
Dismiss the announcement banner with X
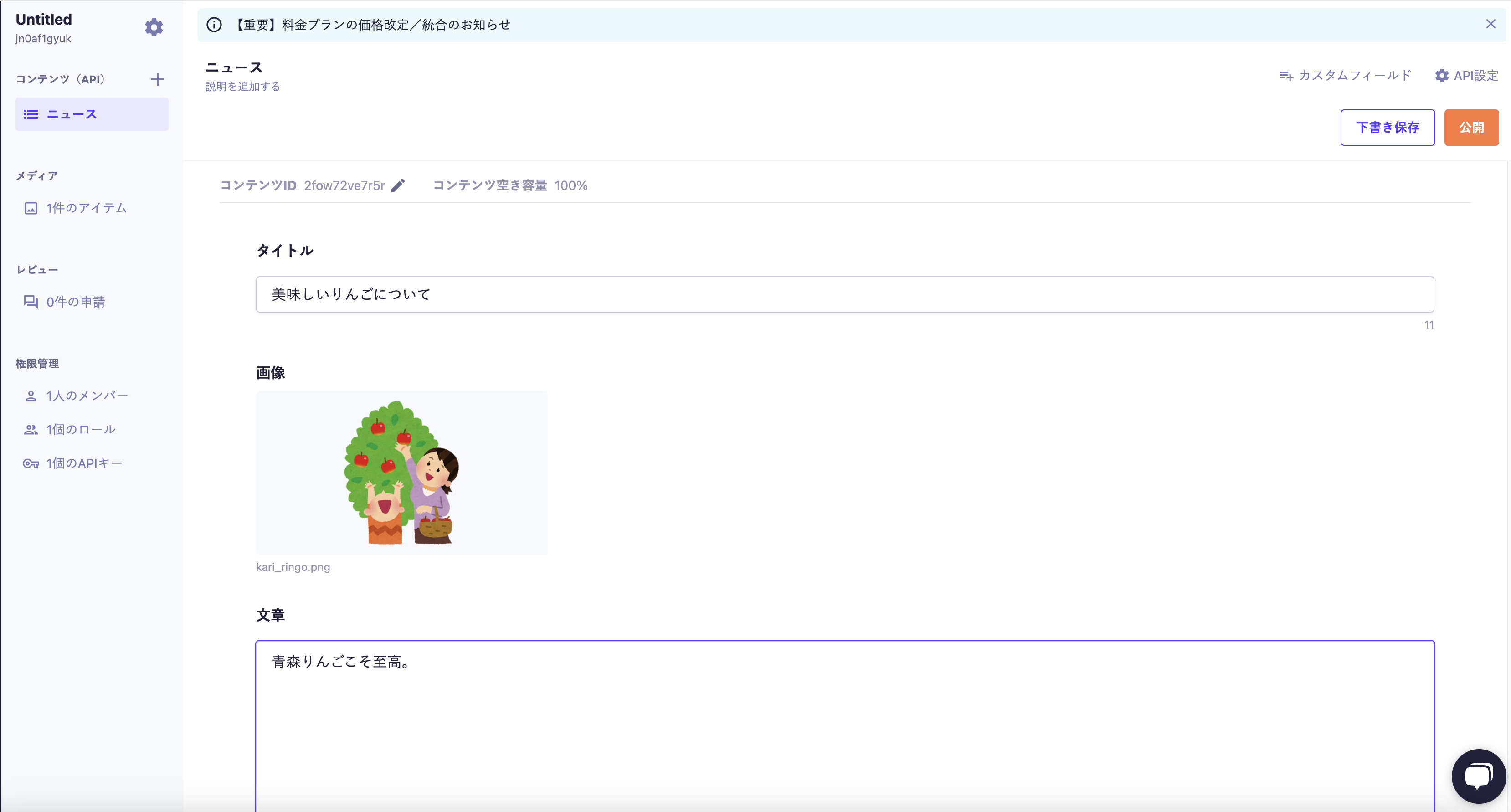[x=1490, y=24]
